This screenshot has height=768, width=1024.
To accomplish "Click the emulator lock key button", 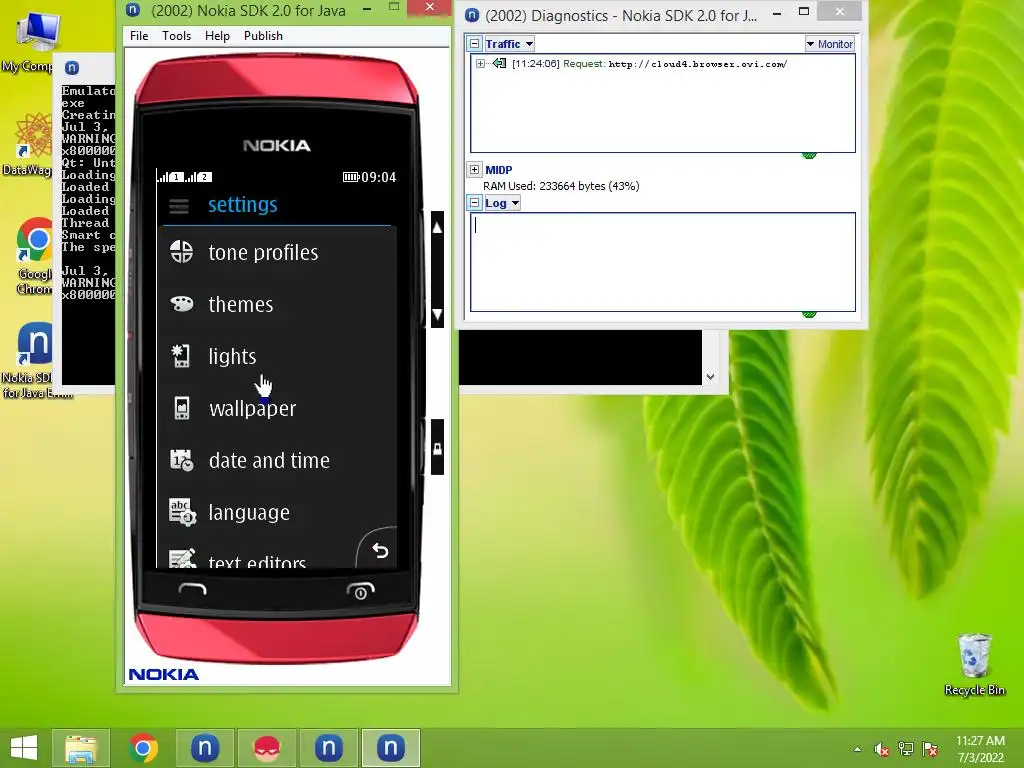I will coord(438,448).
